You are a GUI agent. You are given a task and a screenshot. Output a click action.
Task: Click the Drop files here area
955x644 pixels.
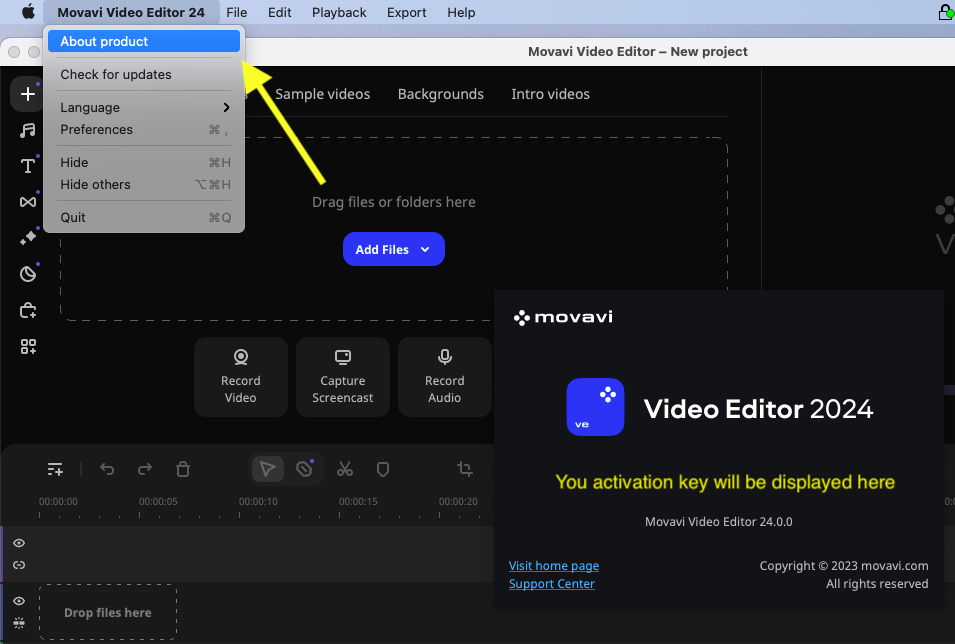108,612
